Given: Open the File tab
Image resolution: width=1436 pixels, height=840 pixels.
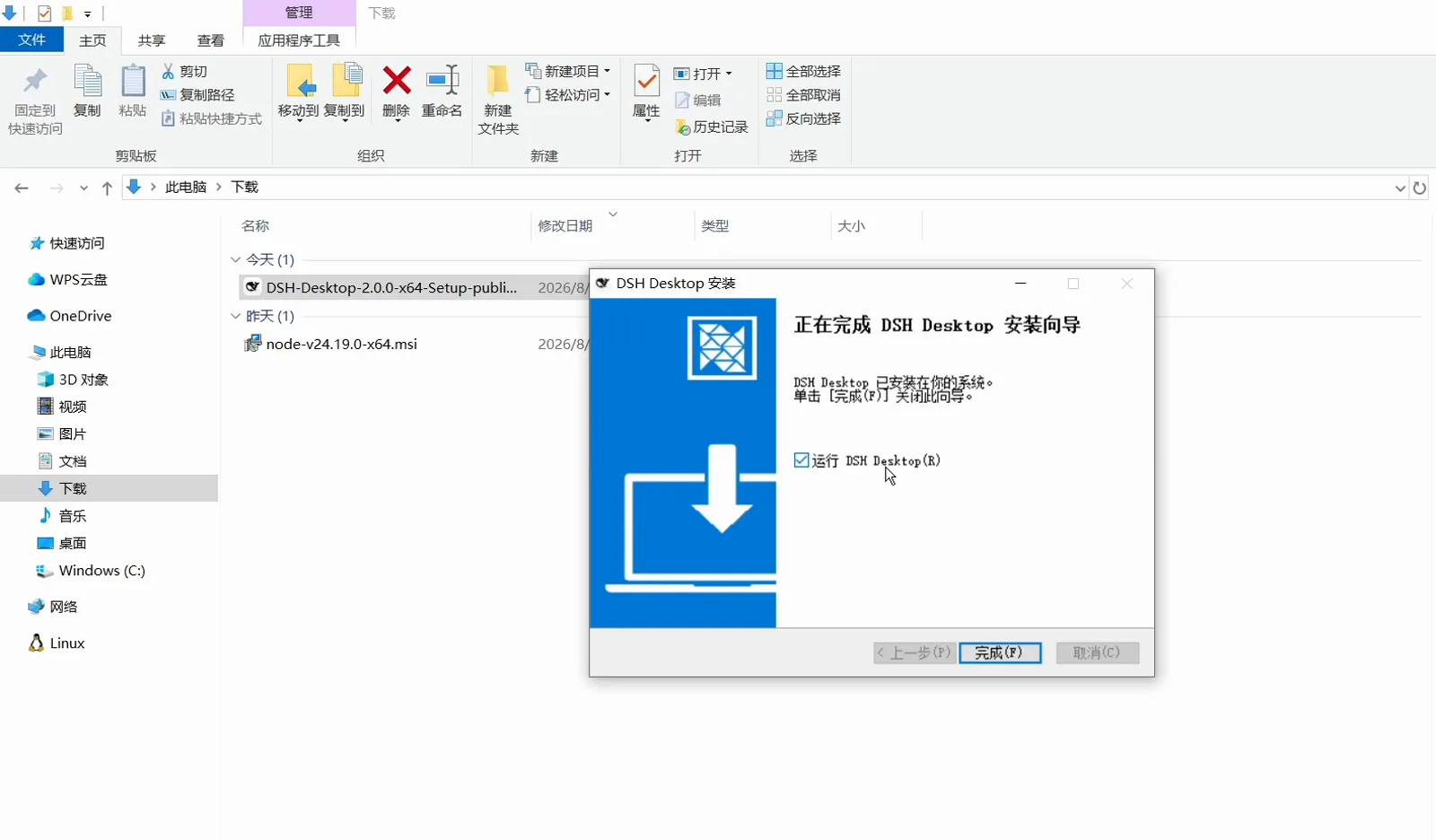Looking at the screenshot, I should [x=31, y=39].
